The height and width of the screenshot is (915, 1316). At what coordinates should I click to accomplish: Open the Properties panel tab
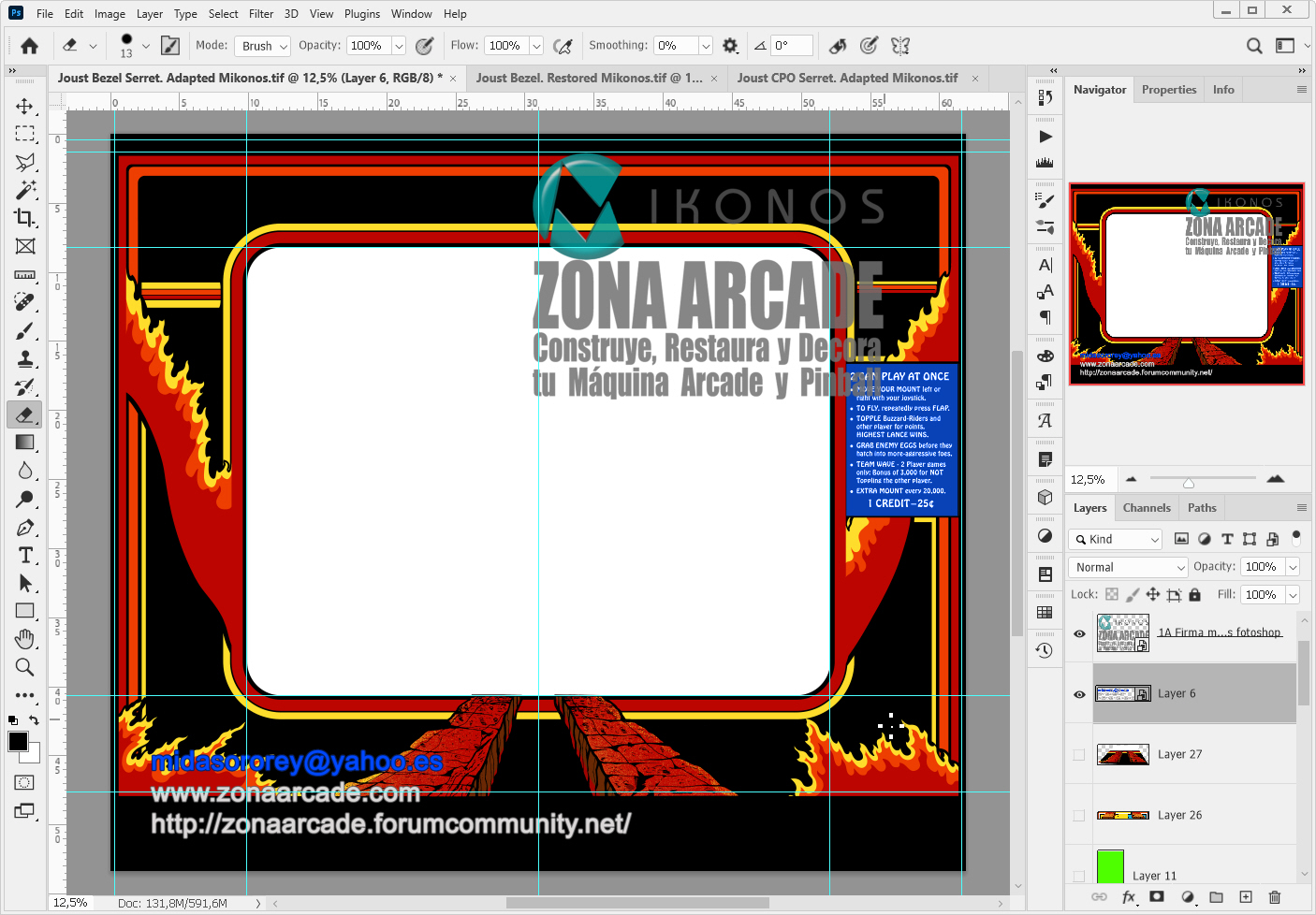[1169, 90]
